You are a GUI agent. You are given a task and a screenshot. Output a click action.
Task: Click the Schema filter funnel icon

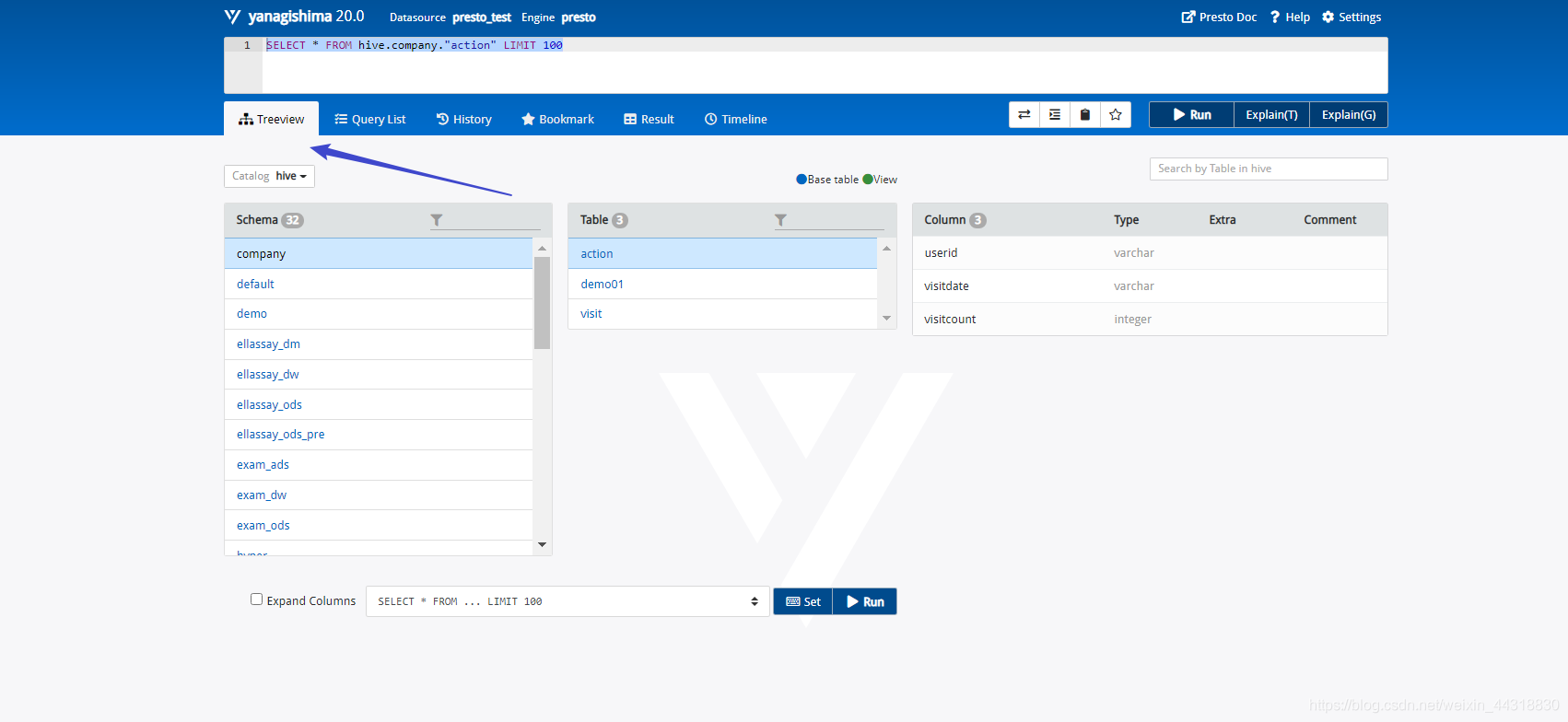click(437, 220)
